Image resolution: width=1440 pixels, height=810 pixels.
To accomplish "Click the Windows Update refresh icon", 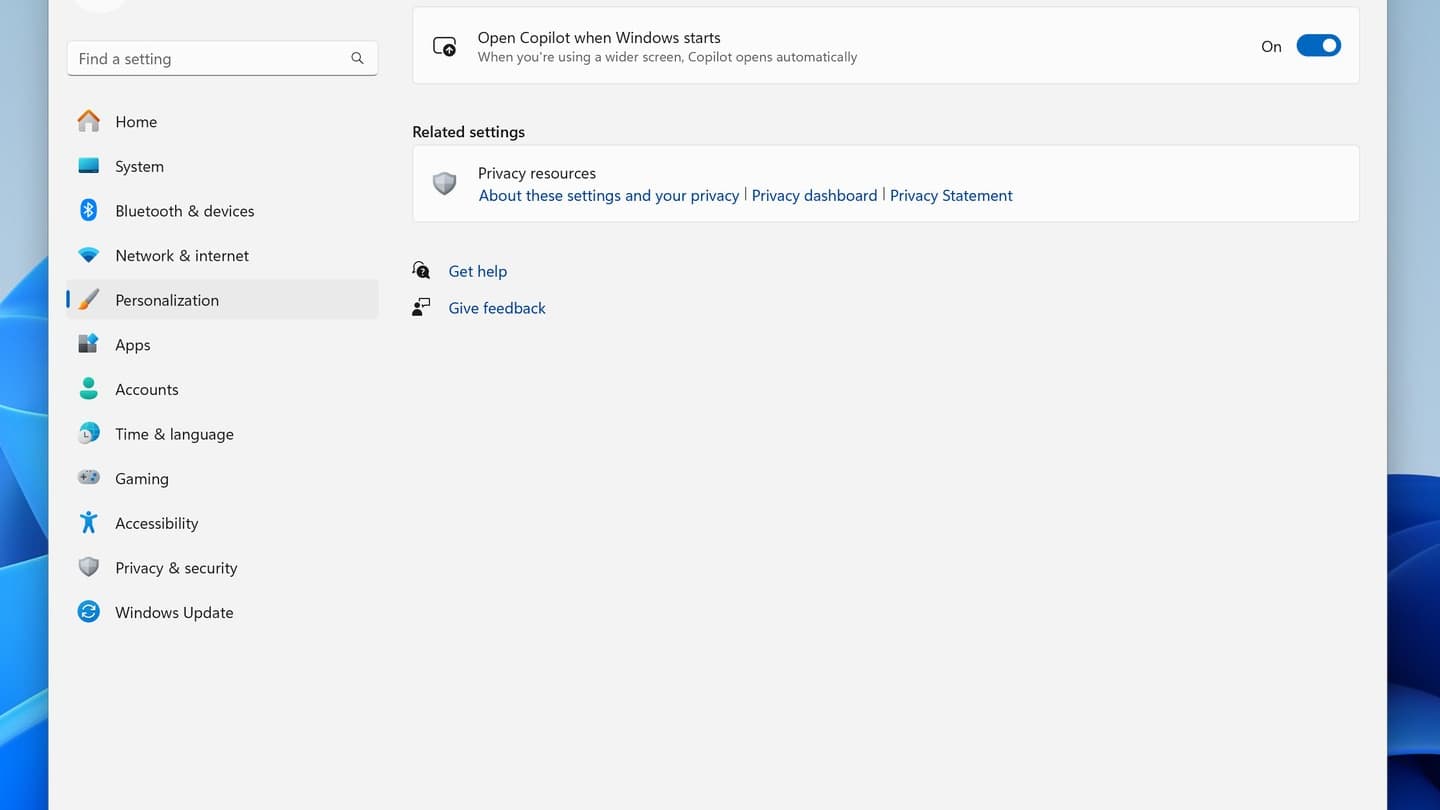I will [x=89, y=612].
